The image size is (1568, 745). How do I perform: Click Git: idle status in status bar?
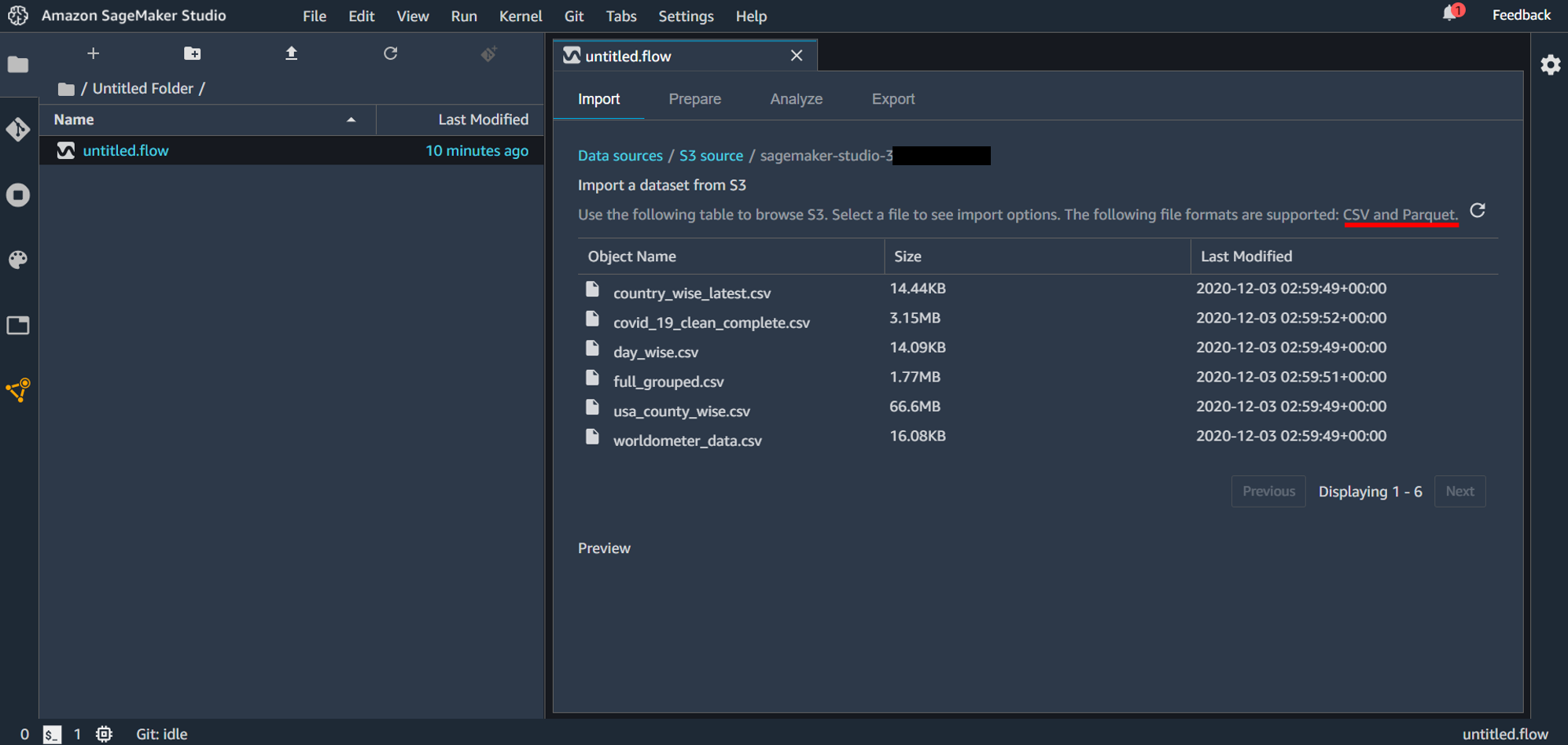click(x=162, y=734)
